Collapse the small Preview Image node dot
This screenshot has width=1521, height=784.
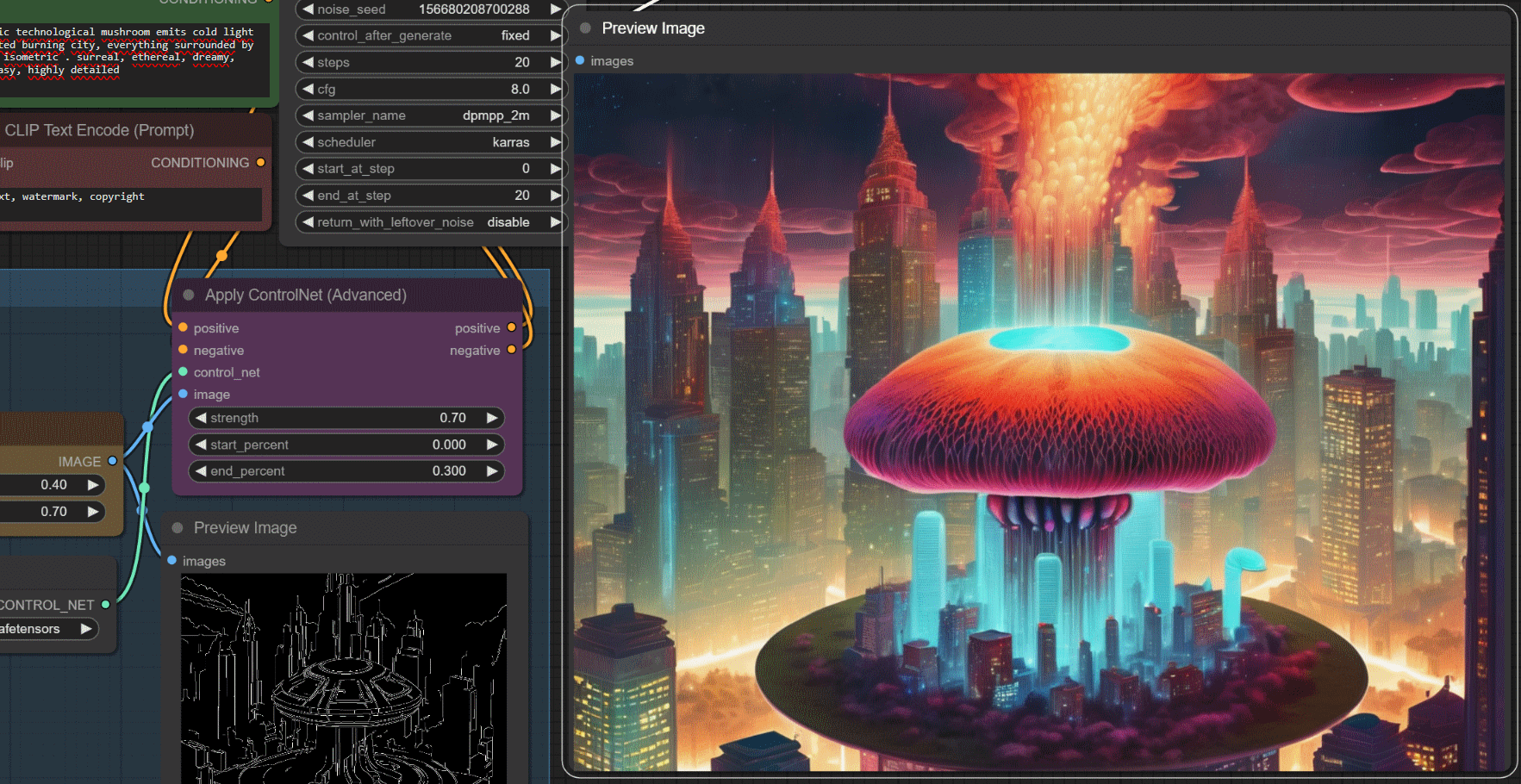pyautogui.click(x=178, y=528)
